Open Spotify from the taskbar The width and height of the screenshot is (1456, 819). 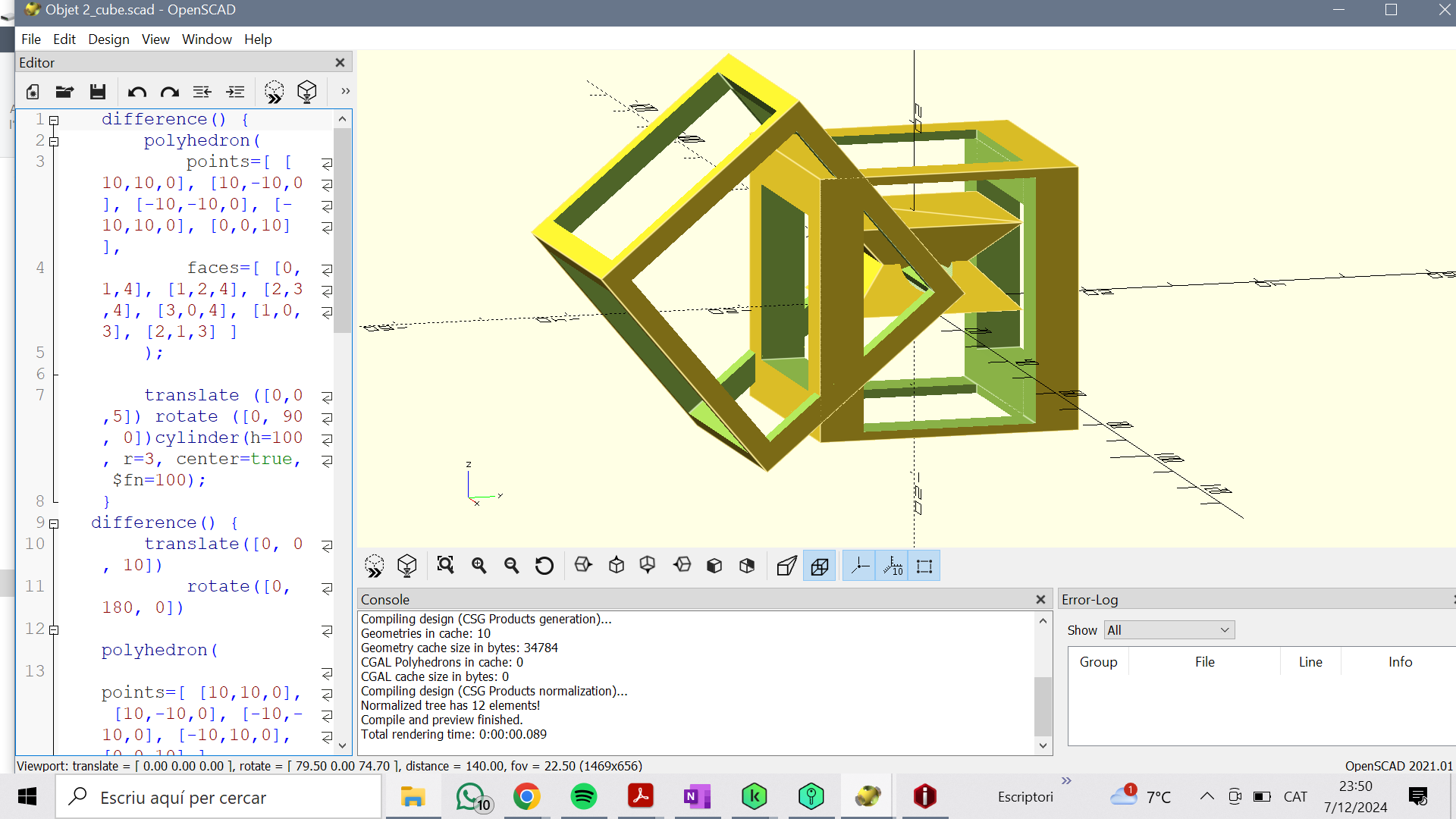click(x=584, y=797)
